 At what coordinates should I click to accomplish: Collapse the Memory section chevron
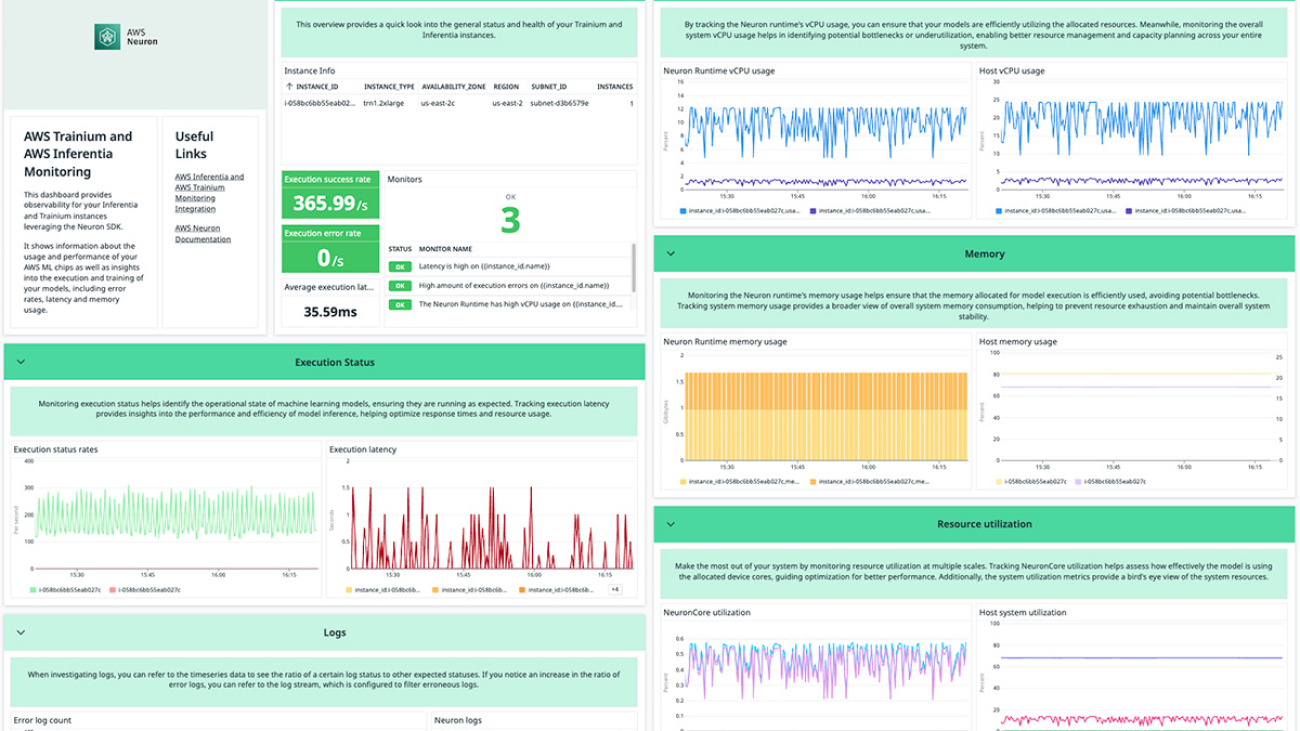pyautogui.click(x=671, y=254)
